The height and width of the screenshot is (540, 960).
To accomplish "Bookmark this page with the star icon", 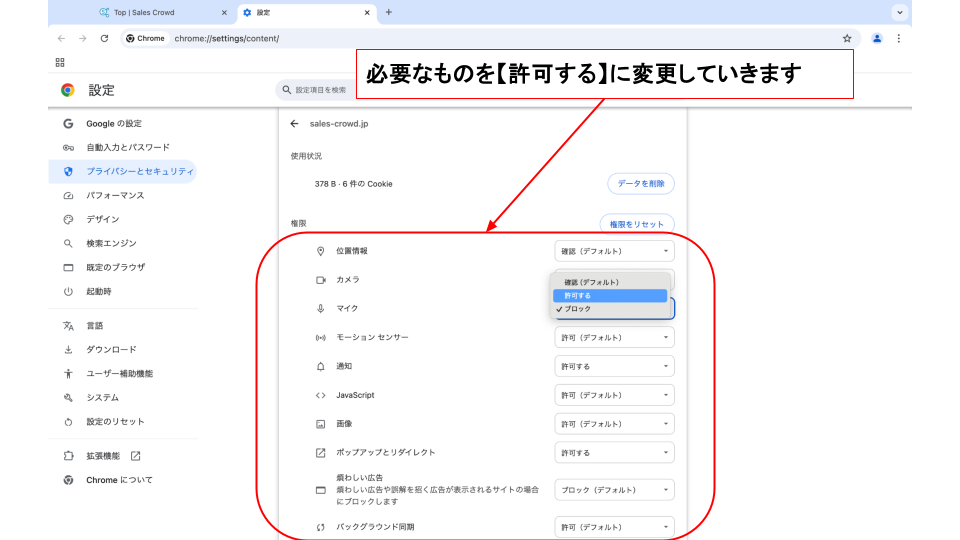I will 847,38.
